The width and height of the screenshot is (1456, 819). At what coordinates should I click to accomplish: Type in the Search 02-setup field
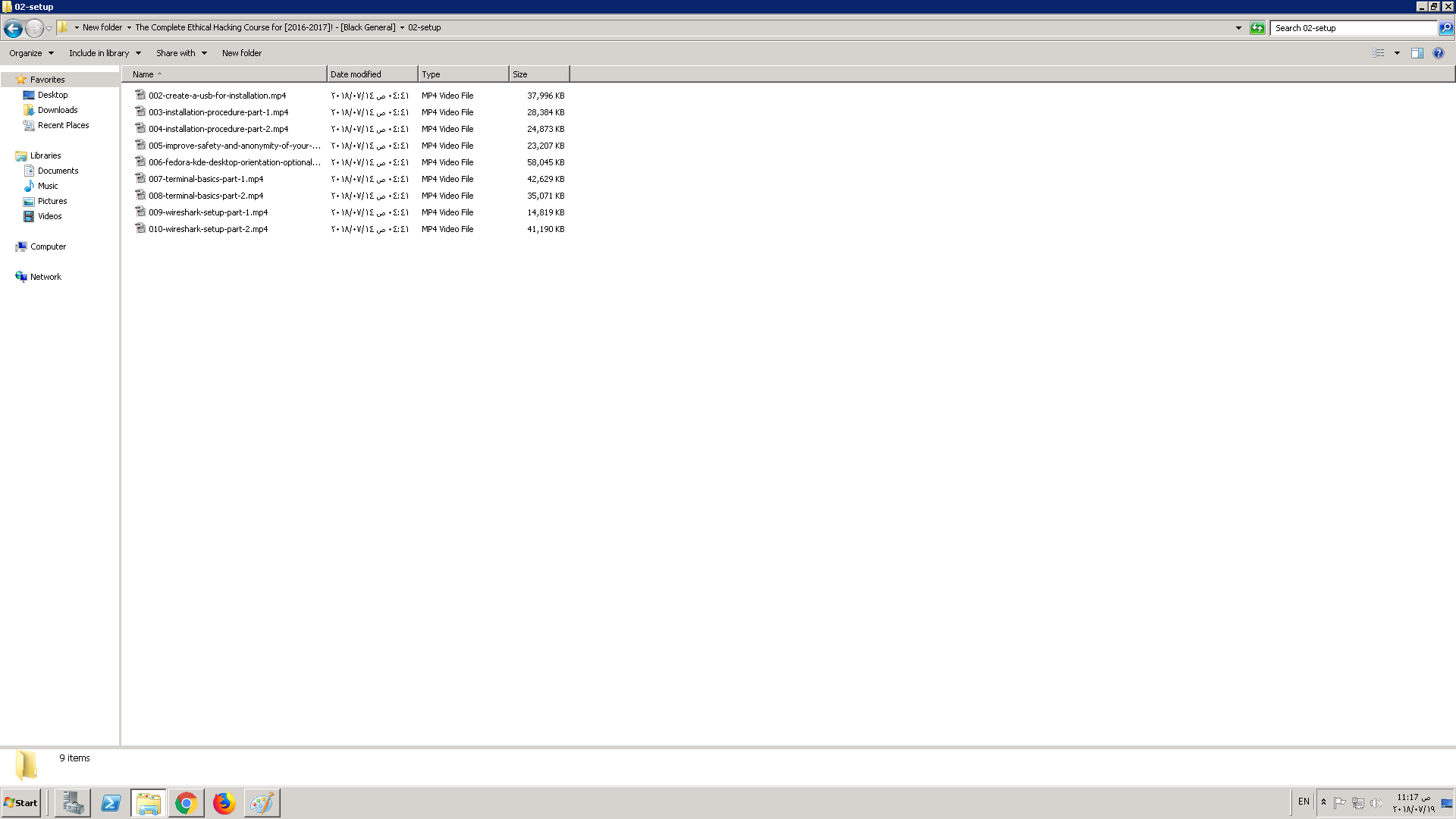[1354, 28]
